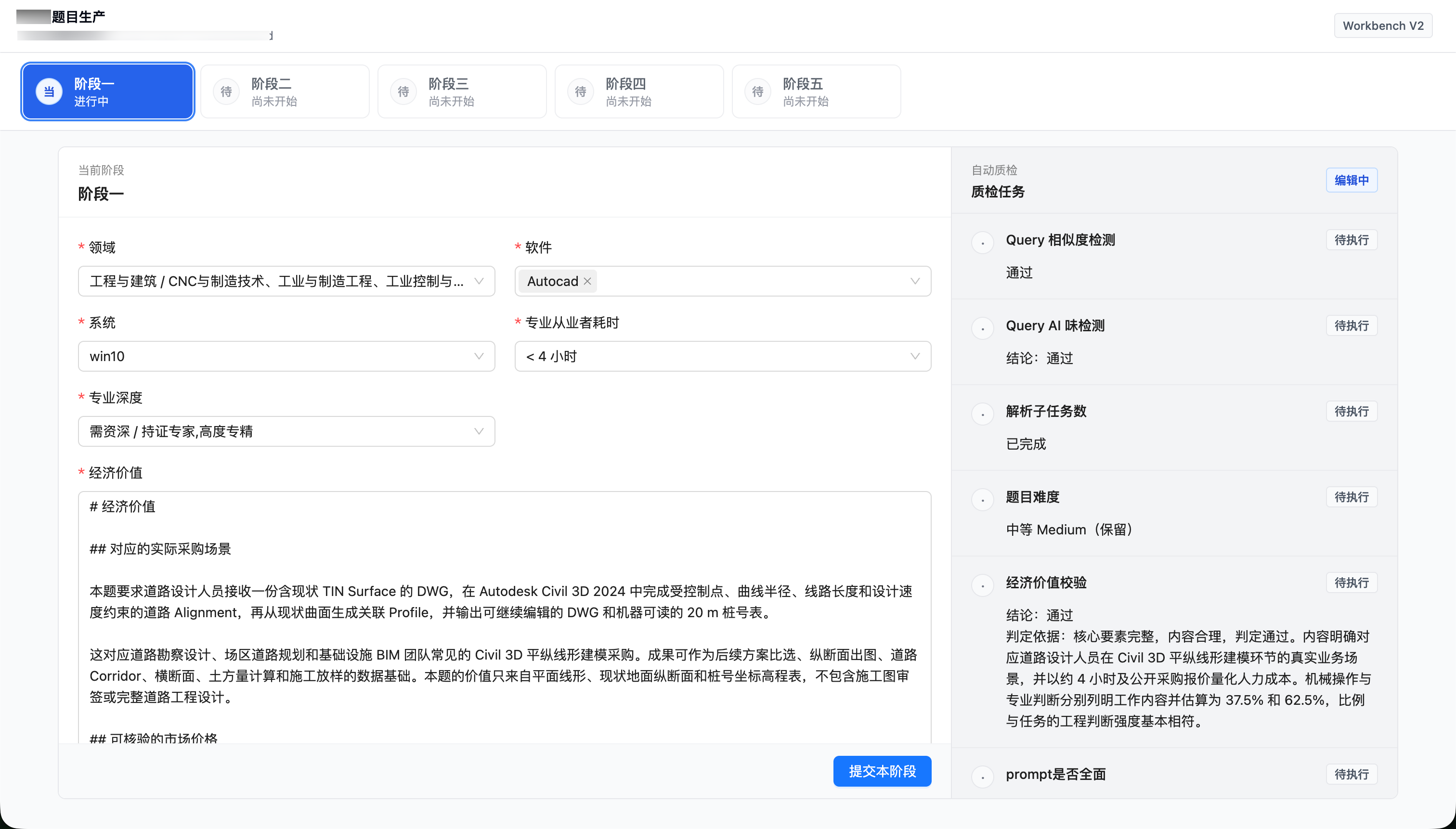Click the 编辑中 status badge
This screenshot has width=1456, height=829.
coord(1351,181)
